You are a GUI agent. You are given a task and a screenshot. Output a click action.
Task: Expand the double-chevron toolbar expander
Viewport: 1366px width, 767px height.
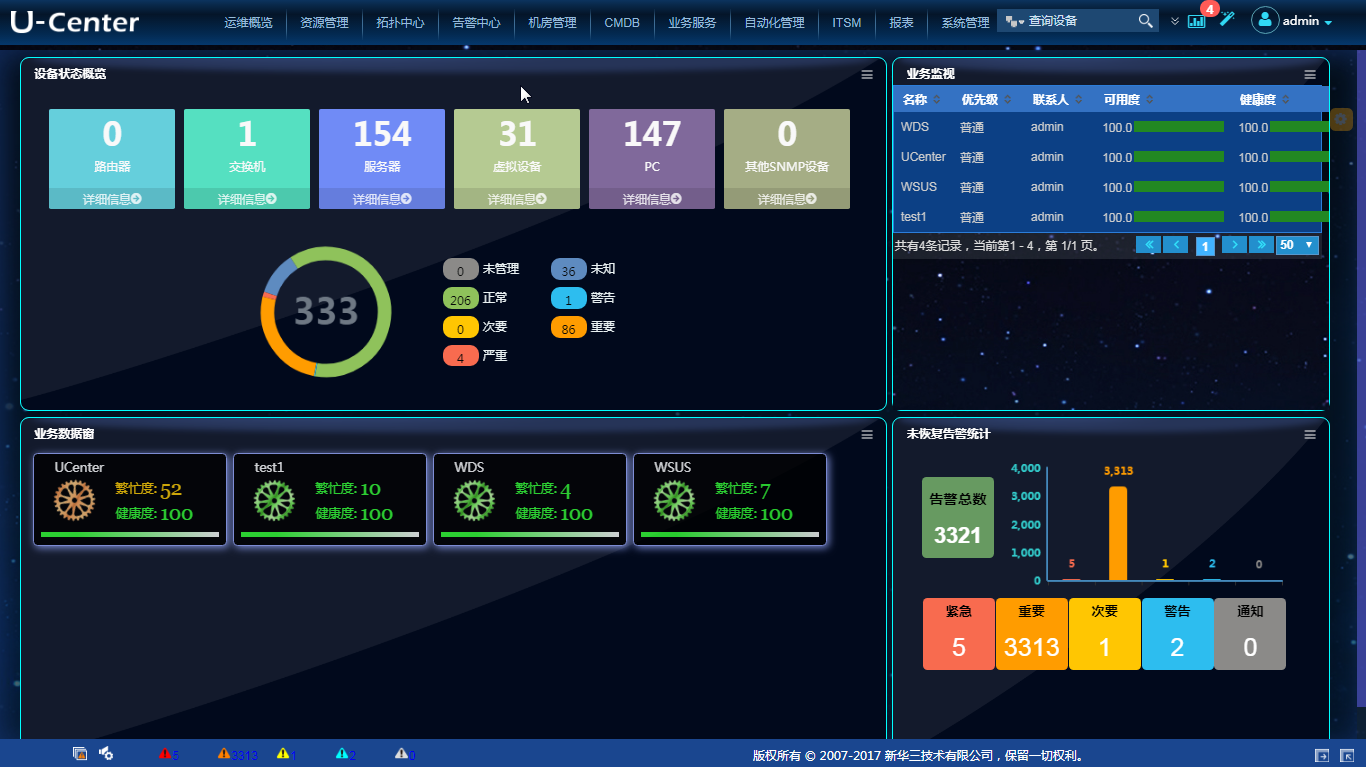tap(1175, 21)
